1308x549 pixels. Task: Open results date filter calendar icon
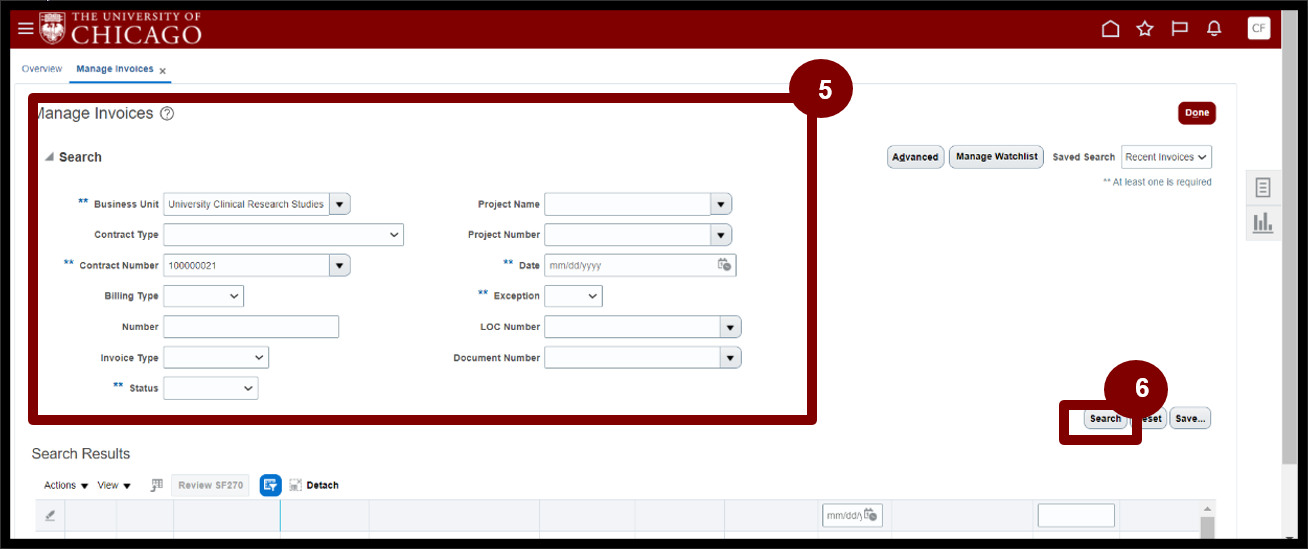click(871, 515)
